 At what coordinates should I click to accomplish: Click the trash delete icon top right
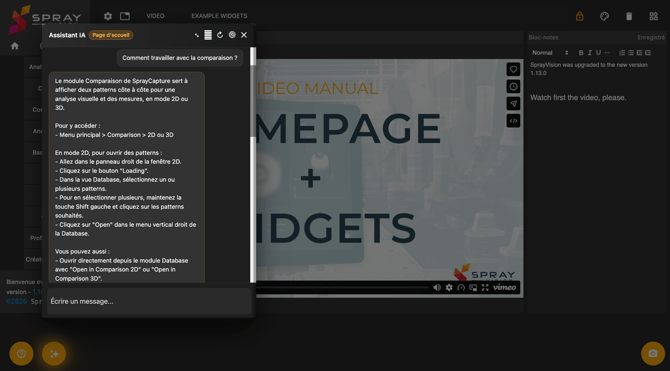(629, 16)
